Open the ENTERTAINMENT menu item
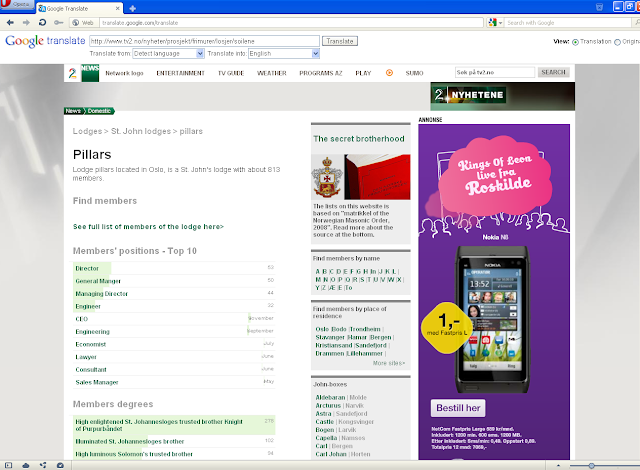Image resolution: width=640 pixels, height=470 pixels. pos(180,73)
